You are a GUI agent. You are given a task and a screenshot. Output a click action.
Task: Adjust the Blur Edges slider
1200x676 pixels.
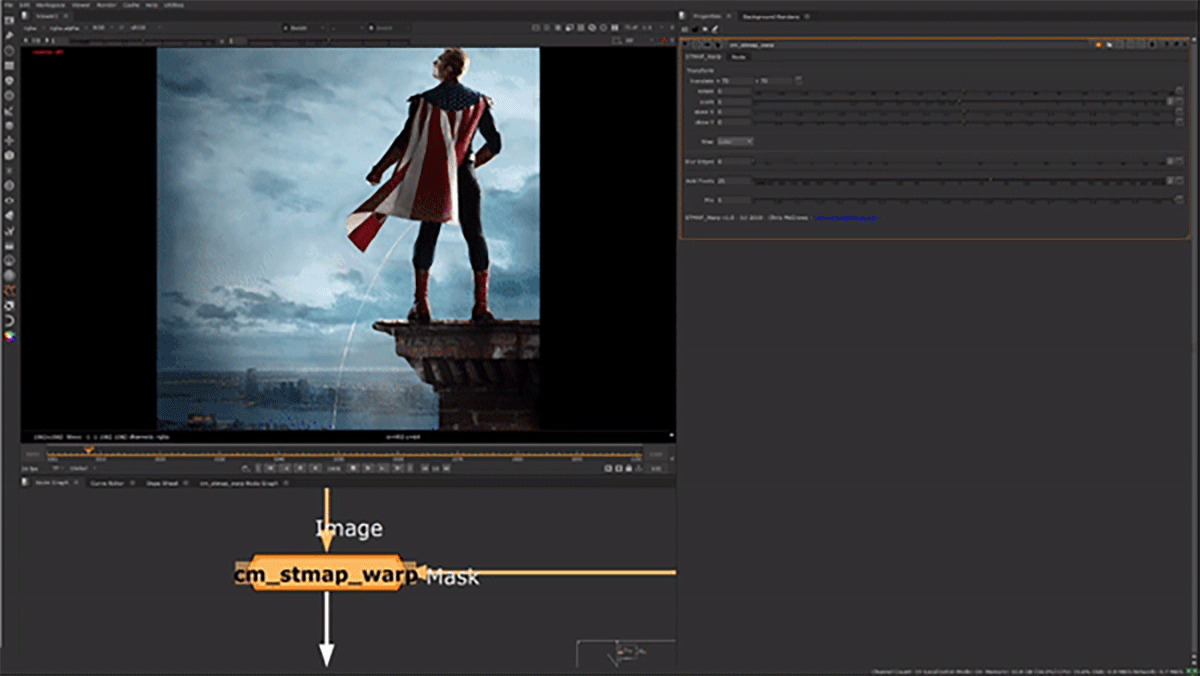coord(958,161)
